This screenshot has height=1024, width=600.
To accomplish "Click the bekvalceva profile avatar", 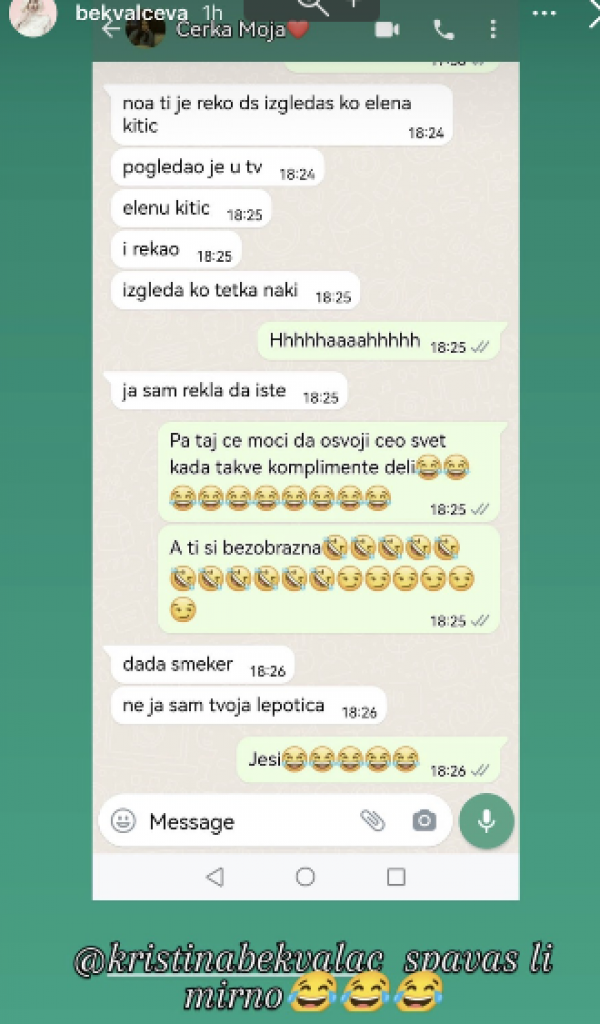I will [32, 16].
